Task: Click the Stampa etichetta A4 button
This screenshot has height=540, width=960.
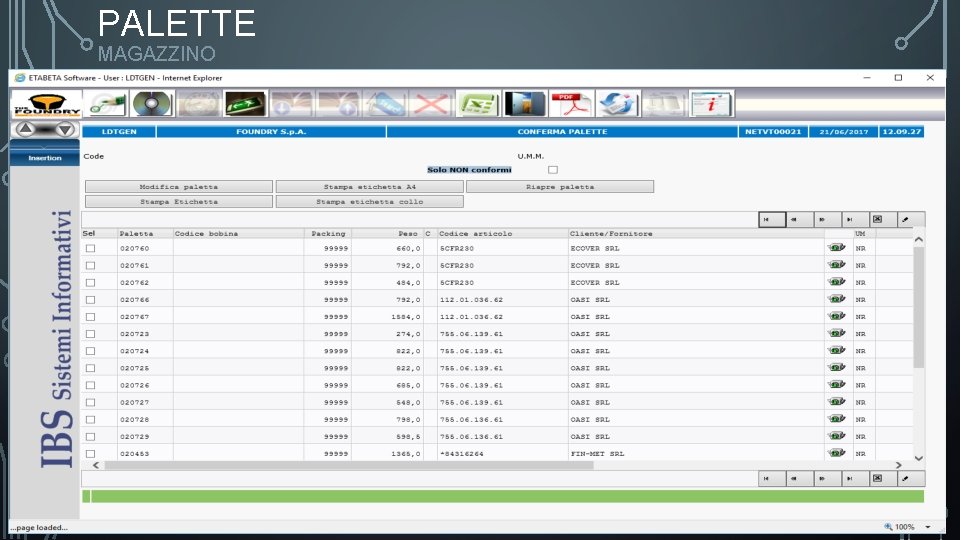Action: click(370, 187)
